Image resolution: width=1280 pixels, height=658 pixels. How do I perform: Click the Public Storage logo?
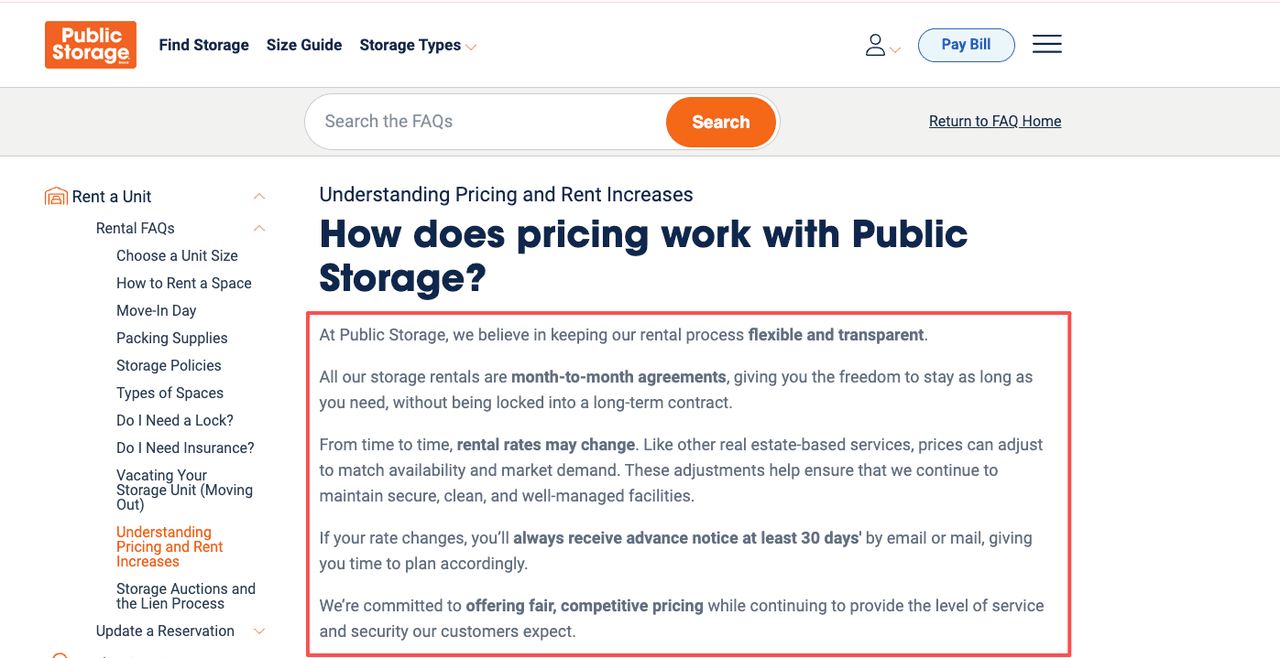[x=90, y=44]
